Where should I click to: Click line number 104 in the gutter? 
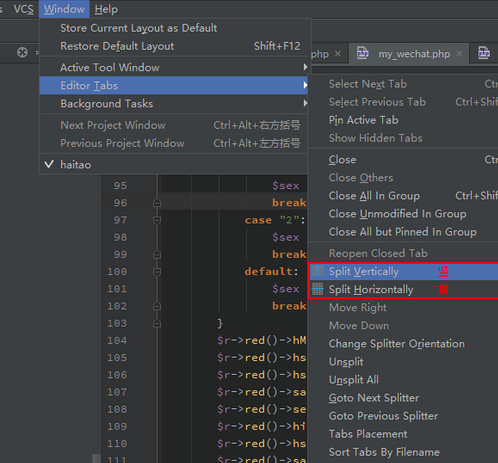click(117, 340)
